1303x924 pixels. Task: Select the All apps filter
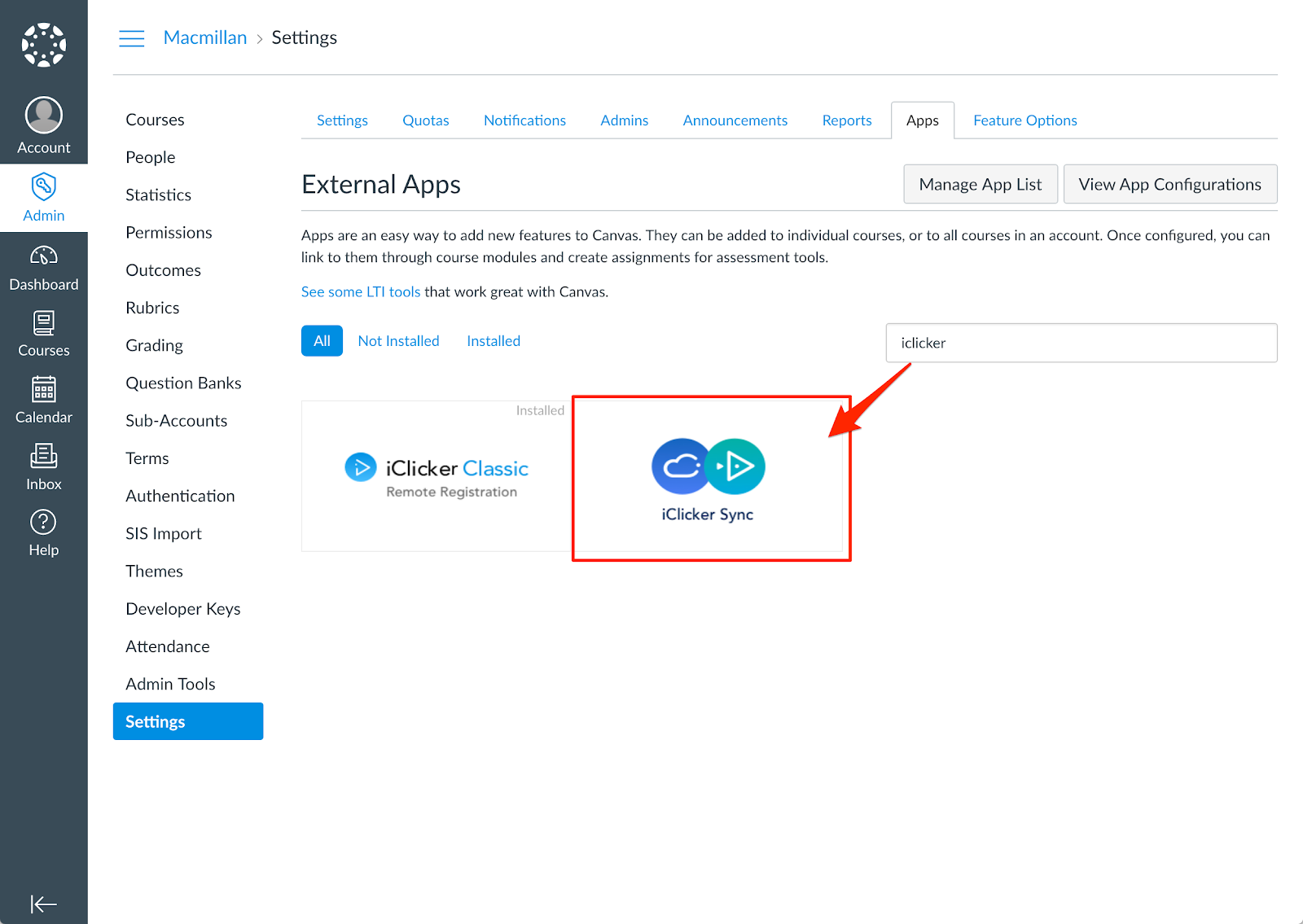coord(322,340)
